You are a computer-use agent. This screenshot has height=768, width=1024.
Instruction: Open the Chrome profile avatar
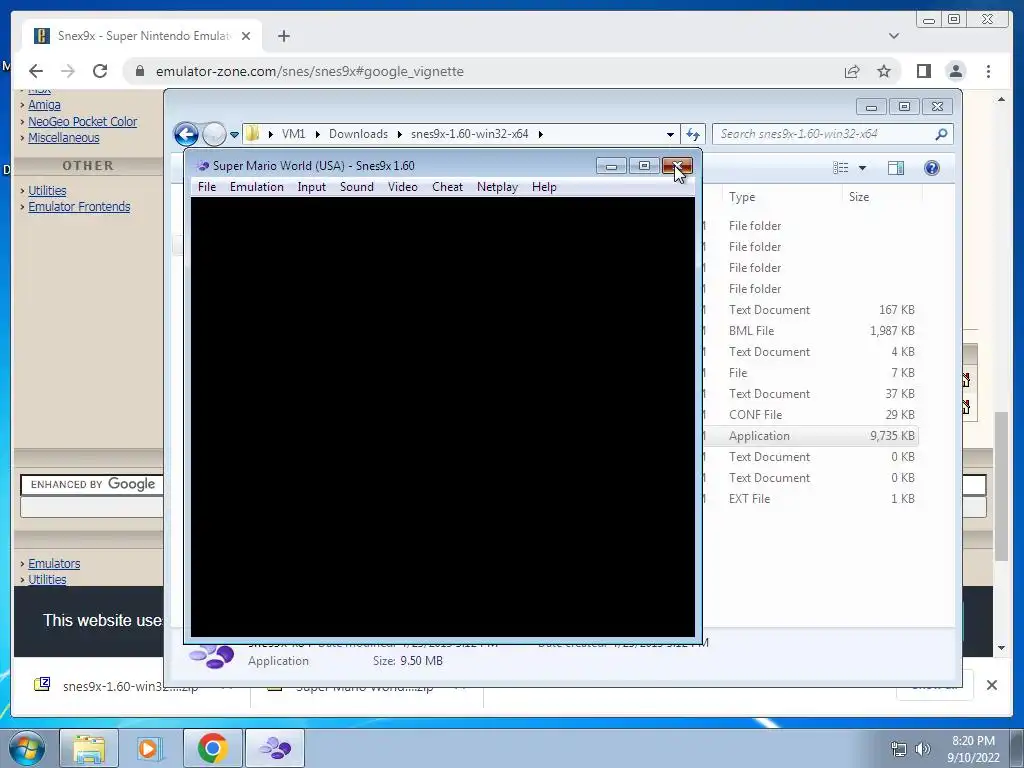(956, 71)
